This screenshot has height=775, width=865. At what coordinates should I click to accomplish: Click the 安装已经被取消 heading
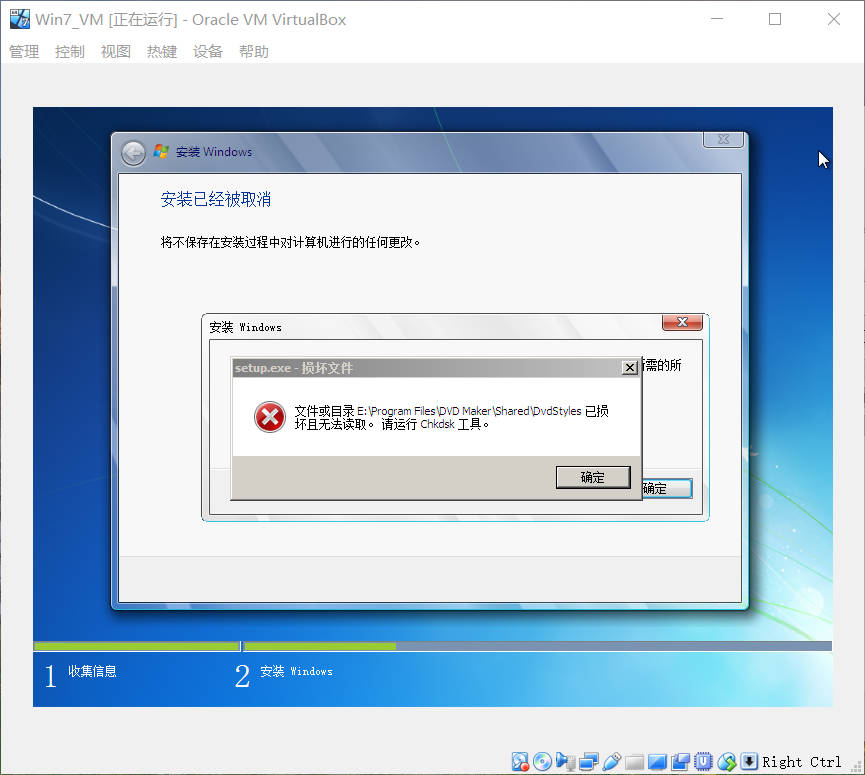point(216,199)
